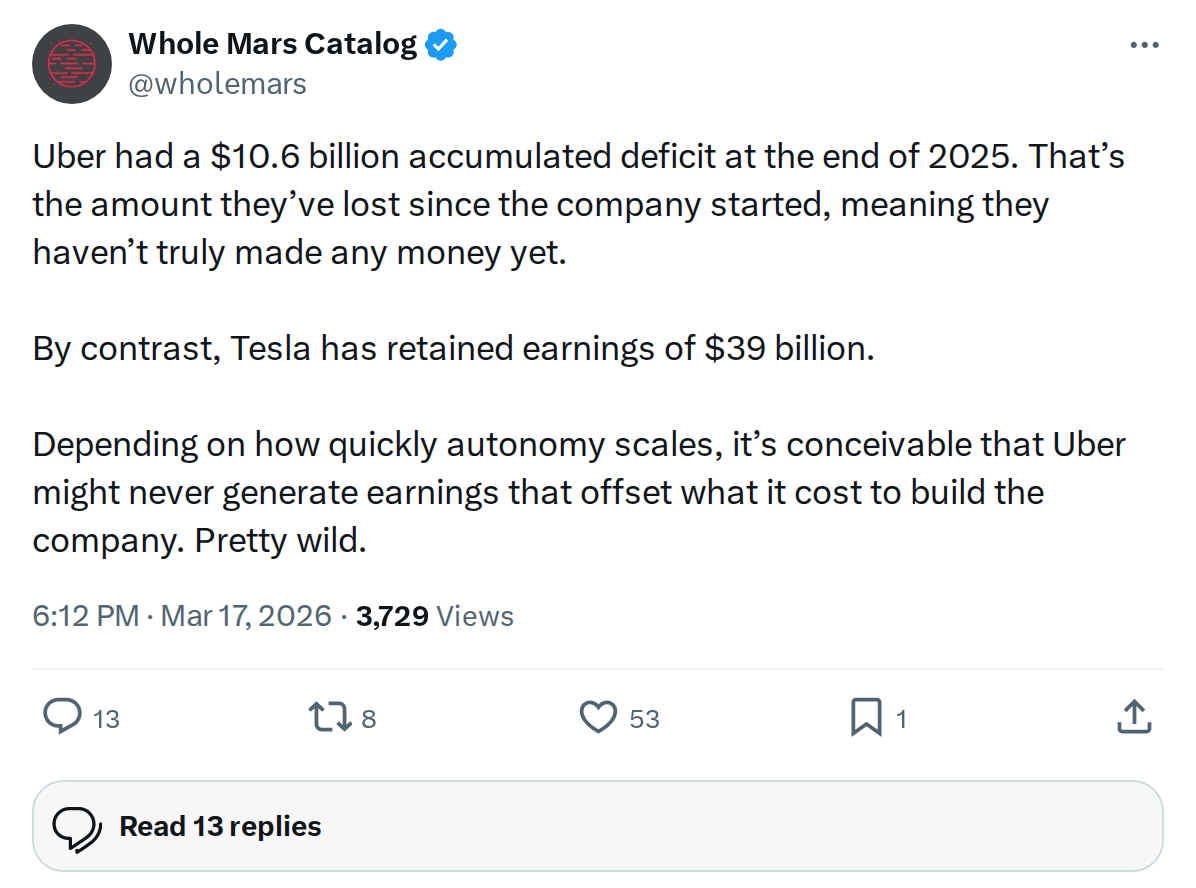
Task: Unlike the tweet to toggle the heart off
Action: click(x=599, y=717)
